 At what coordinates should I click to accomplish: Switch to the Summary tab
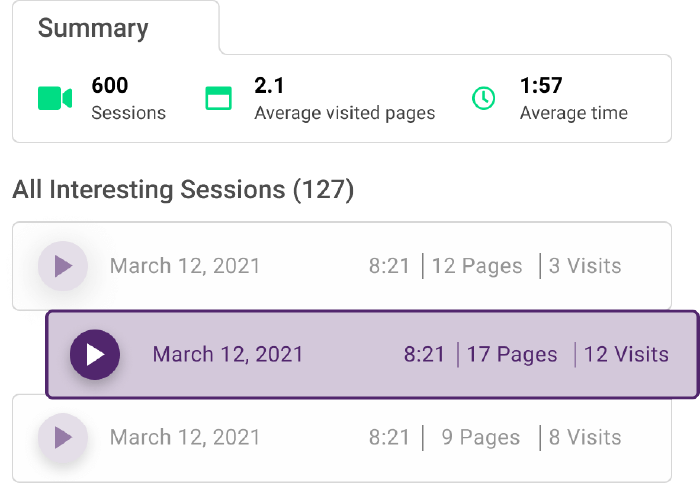(93, 28)
